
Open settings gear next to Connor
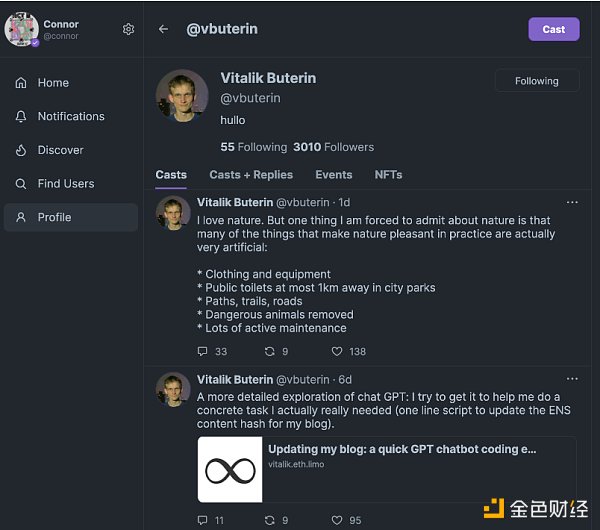128,30
